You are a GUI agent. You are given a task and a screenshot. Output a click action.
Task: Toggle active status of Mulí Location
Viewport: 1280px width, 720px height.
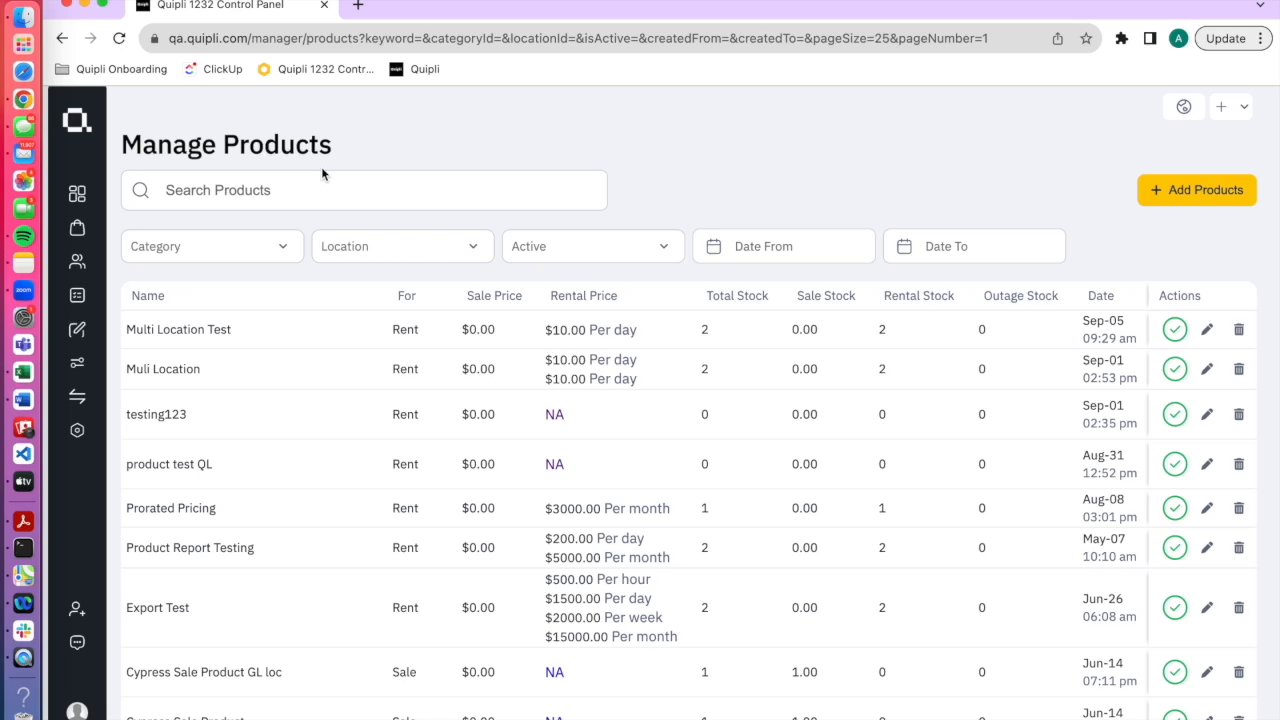pos(1175,369)
